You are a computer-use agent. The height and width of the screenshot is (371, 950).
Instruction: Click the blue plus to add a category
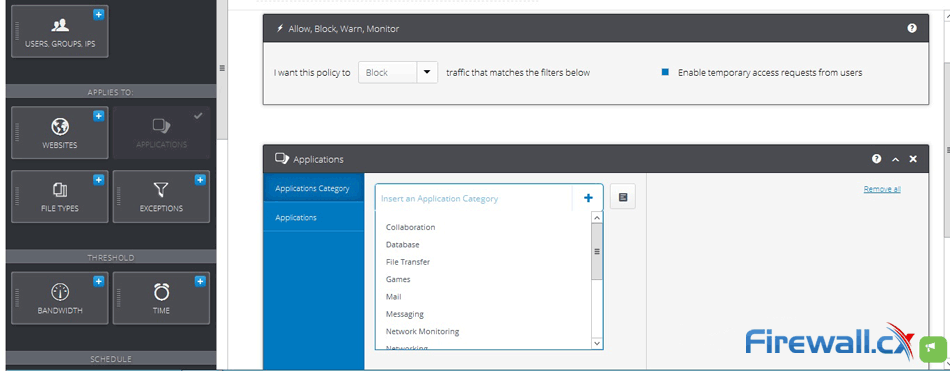(588, 198)
